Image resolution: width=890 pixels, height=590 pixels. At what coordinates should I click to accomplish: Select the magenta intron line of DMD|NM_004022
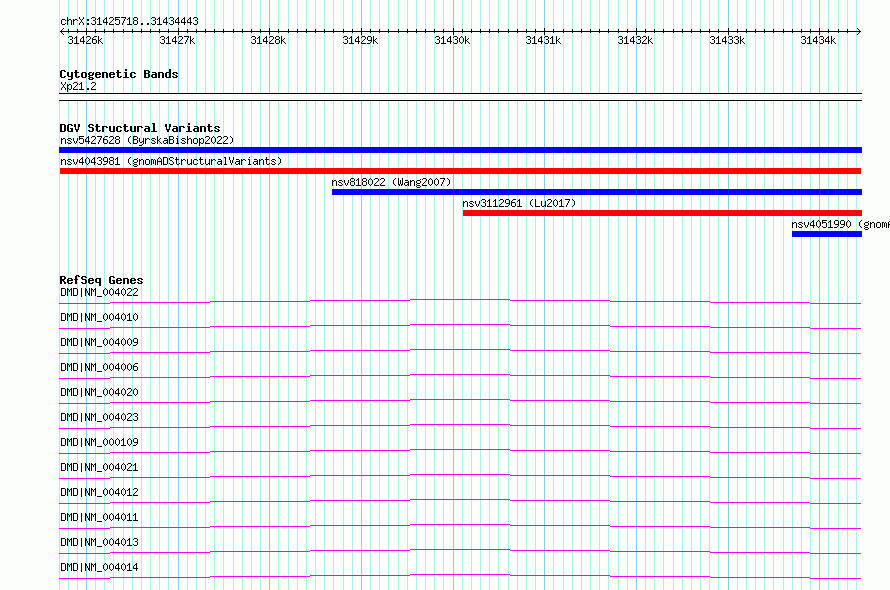460,300
